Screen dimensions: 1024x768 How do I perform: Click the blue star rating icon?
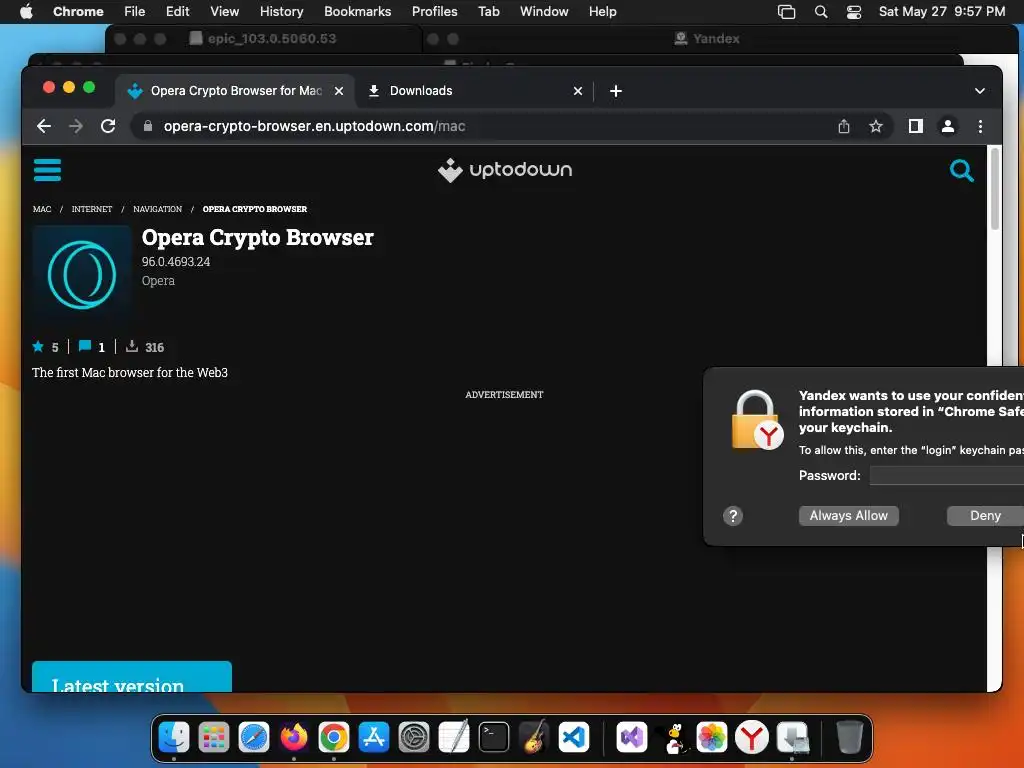[x=38, y=346]
